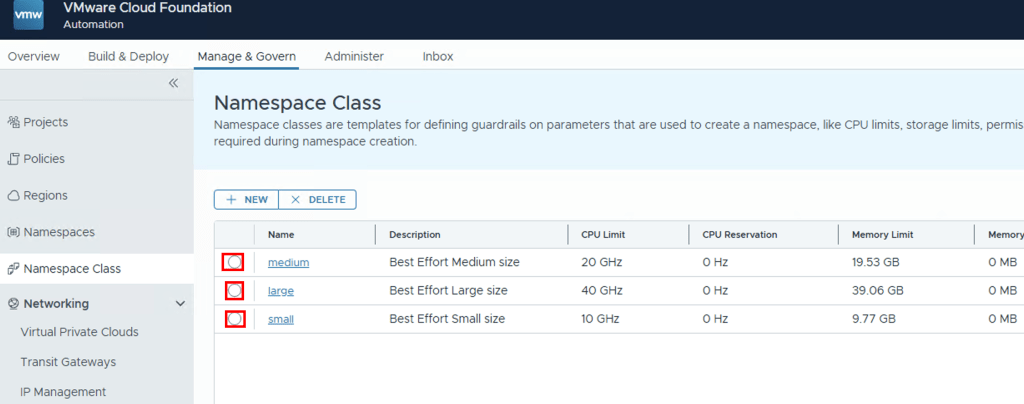Image resolution: width=1024 pixels, height=404 pixels.
Task: Click the DELETE button
Action: click(x=317, y=200)
